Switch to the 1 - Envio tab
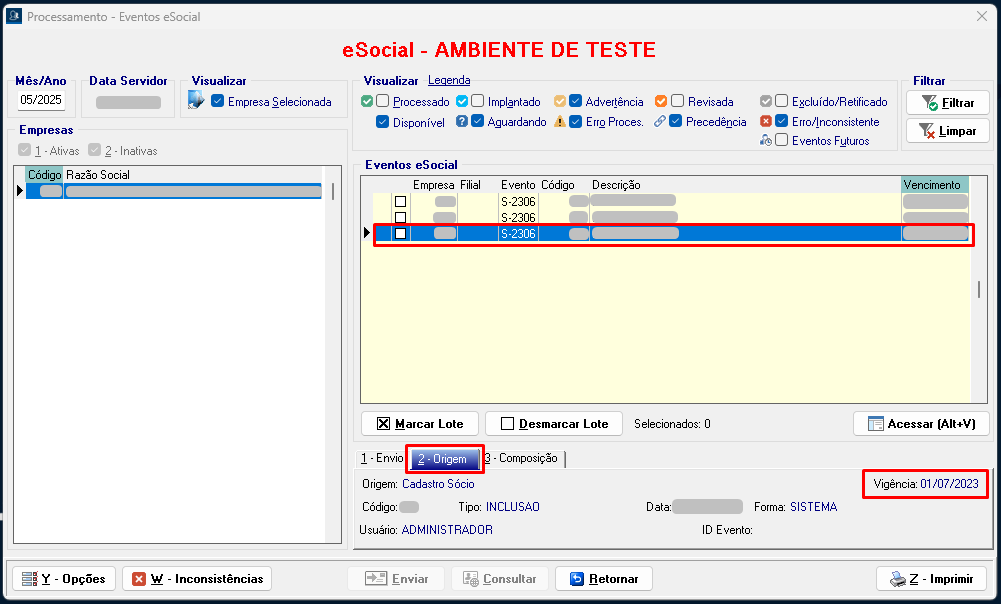 [382, 458]
